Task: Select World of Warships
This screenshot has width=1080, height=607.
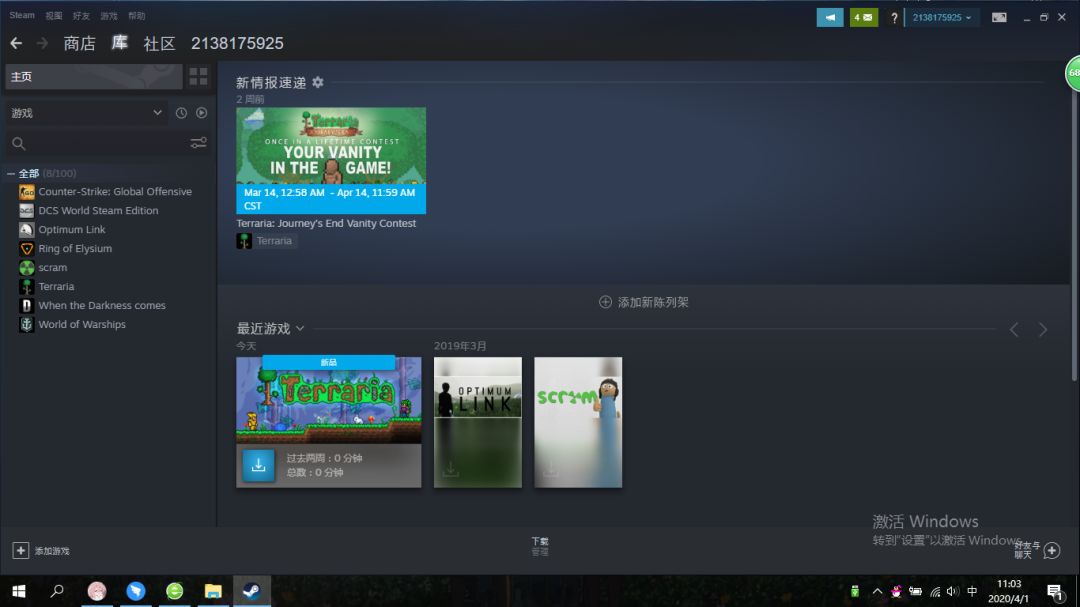Action: 82,325
